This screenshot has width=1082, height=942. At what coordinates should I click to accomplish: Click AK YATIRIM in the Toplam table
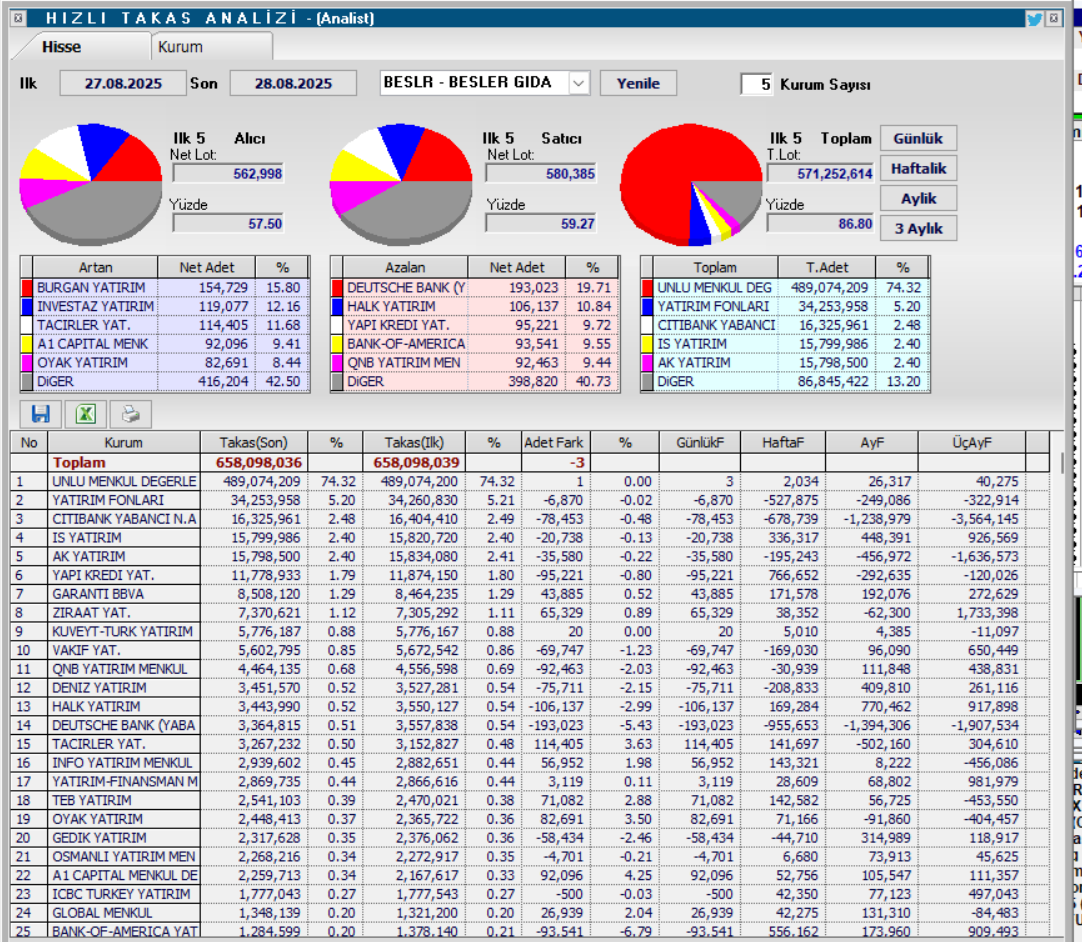click(x=694, y=362)
